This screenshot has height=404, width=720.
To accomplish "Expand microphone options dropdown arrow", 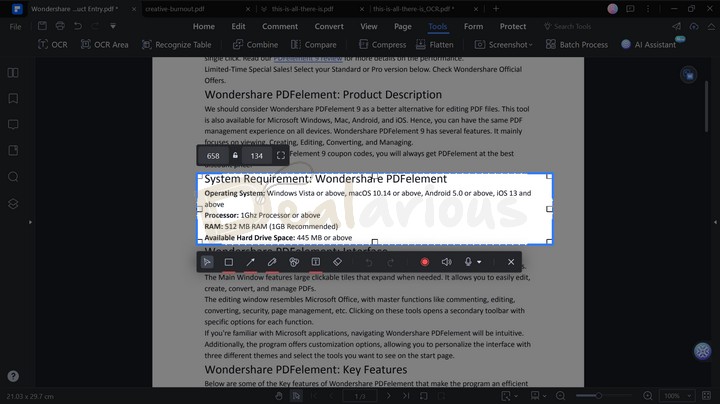I will [x=479, y=262].
